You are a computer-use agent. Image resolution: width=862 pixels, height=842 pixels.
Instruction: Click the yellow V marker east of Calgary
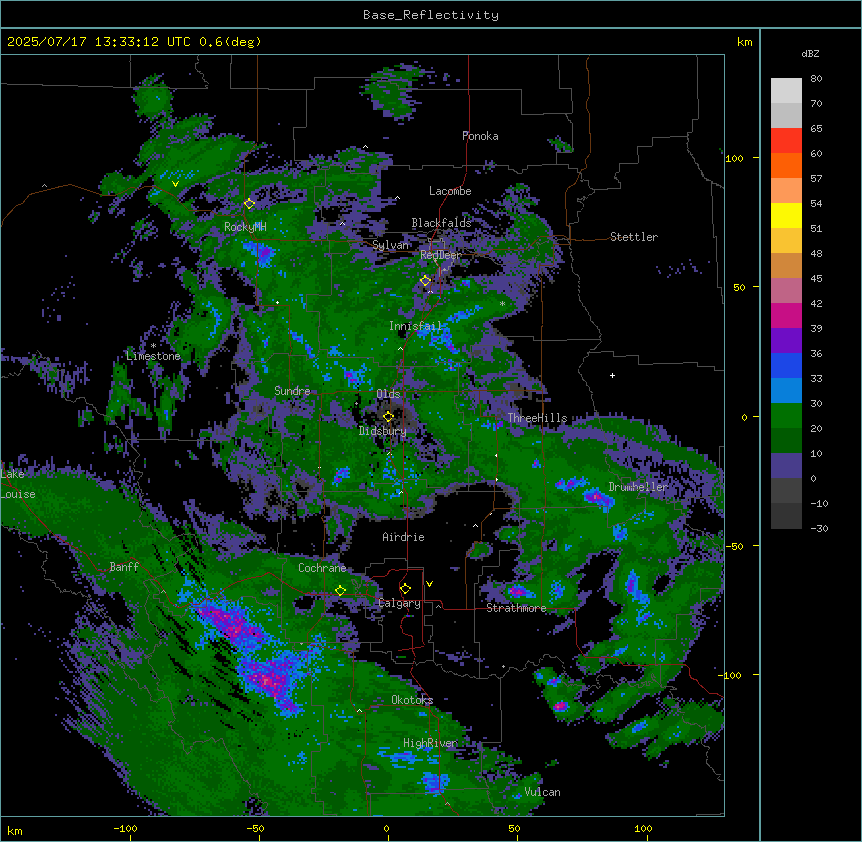(429, 584)
